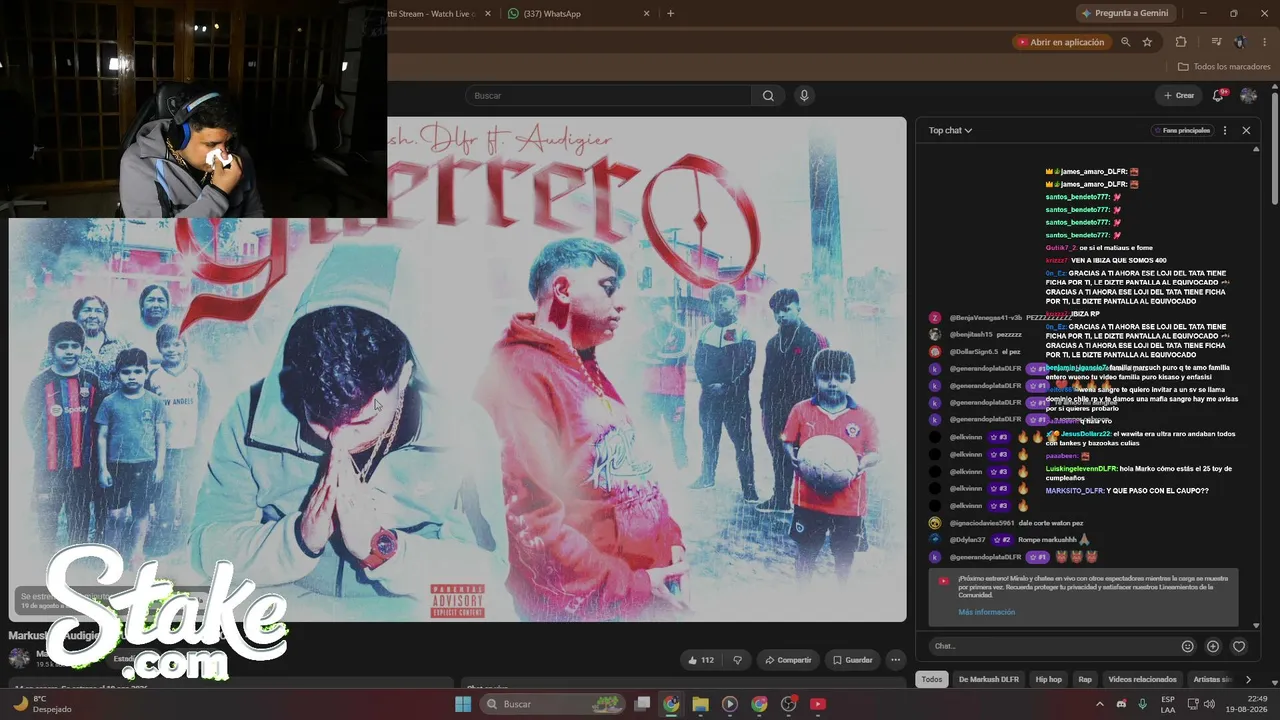Open the live chat options menu
Viewport: 1280px width, 720px height.
pyautogui.click(x=1225, y=130)
